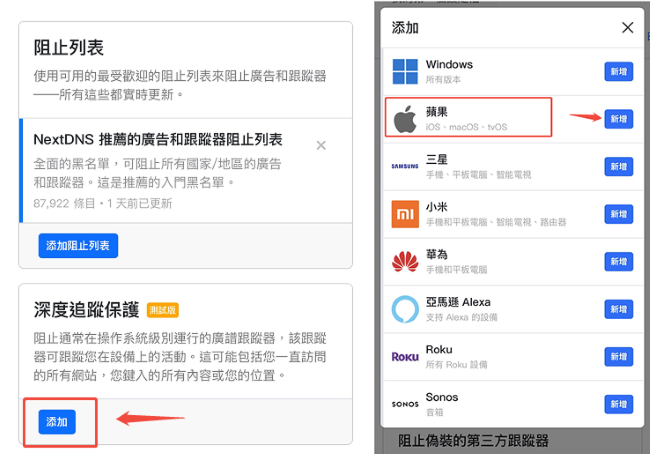Click '手機、平板電腦、智能電視' subtitle text
The image size is (650, 454).
tap(478, 175)
